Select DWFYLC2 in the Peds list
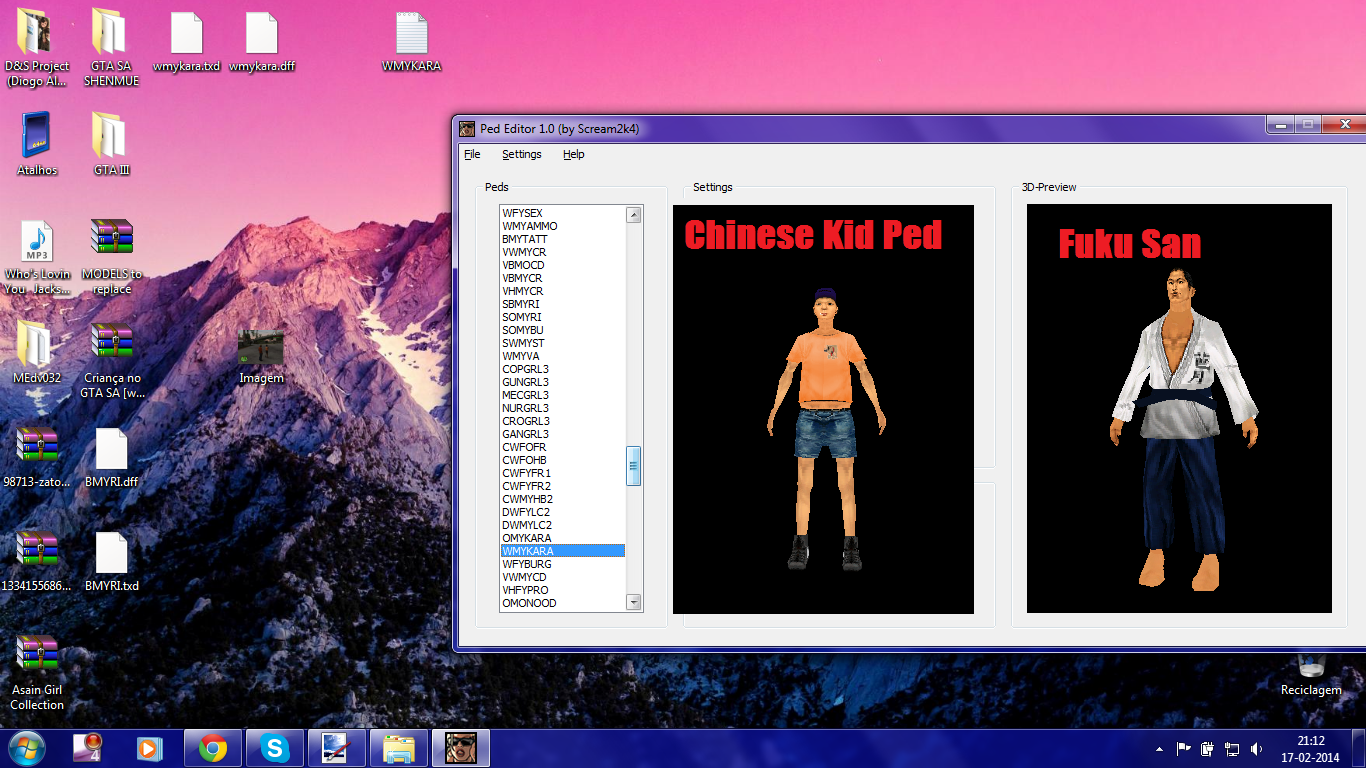Viewport: 1366px width, 768px height. pos(563,512)
